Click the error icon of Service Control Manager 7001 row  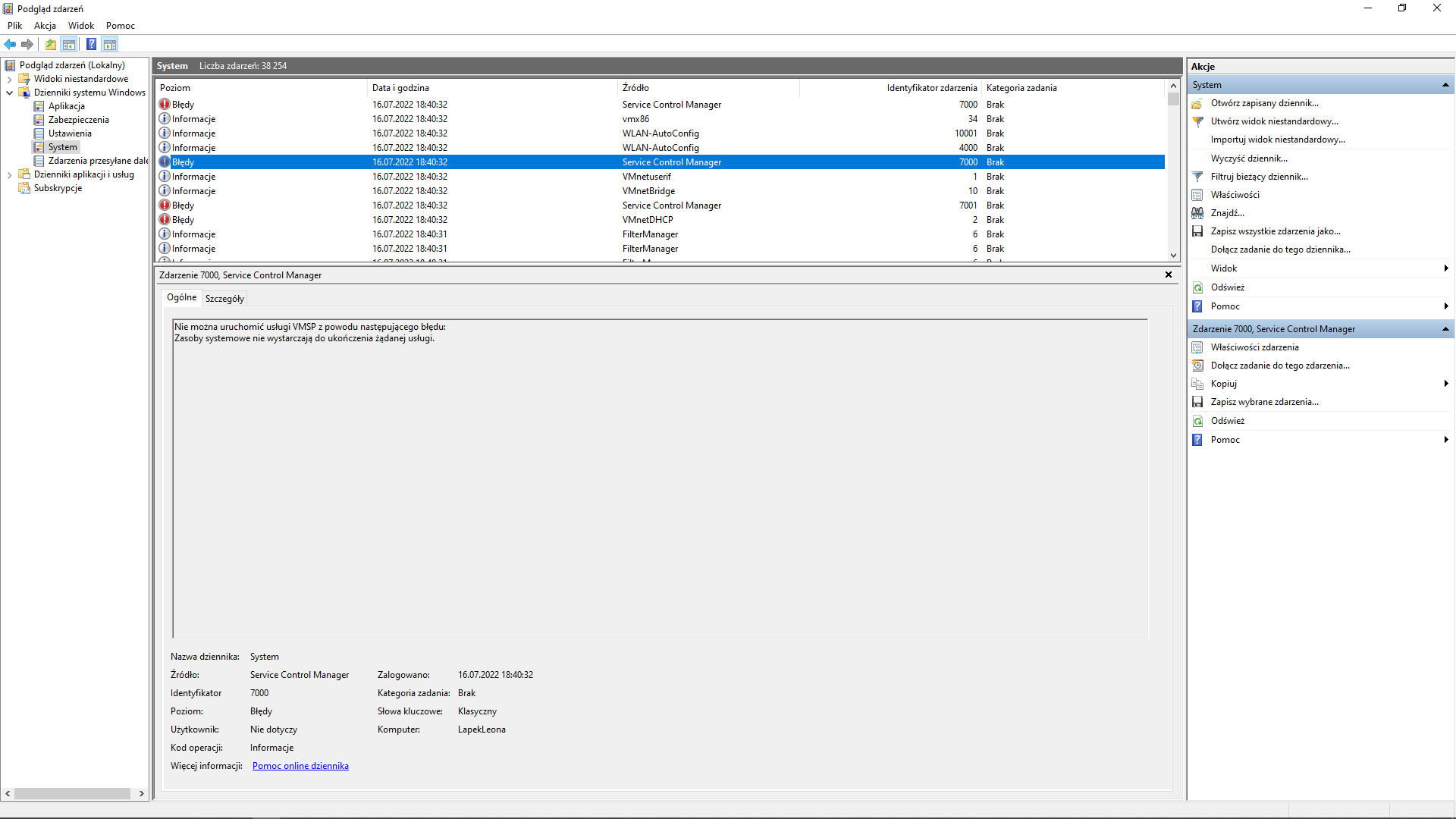tap(165, 205)
